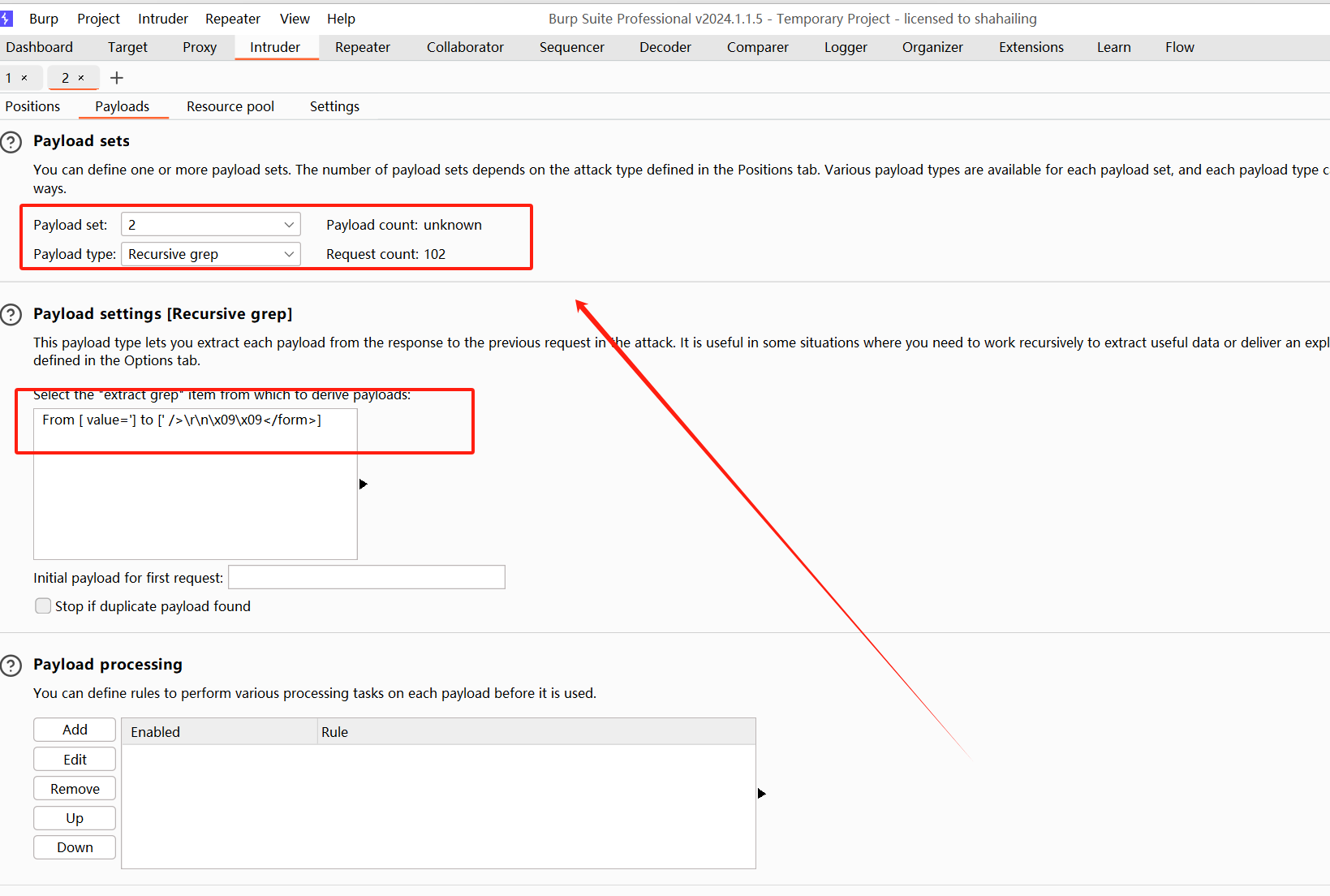
Task: Go to Logger tab
Action: coord(846,47)
